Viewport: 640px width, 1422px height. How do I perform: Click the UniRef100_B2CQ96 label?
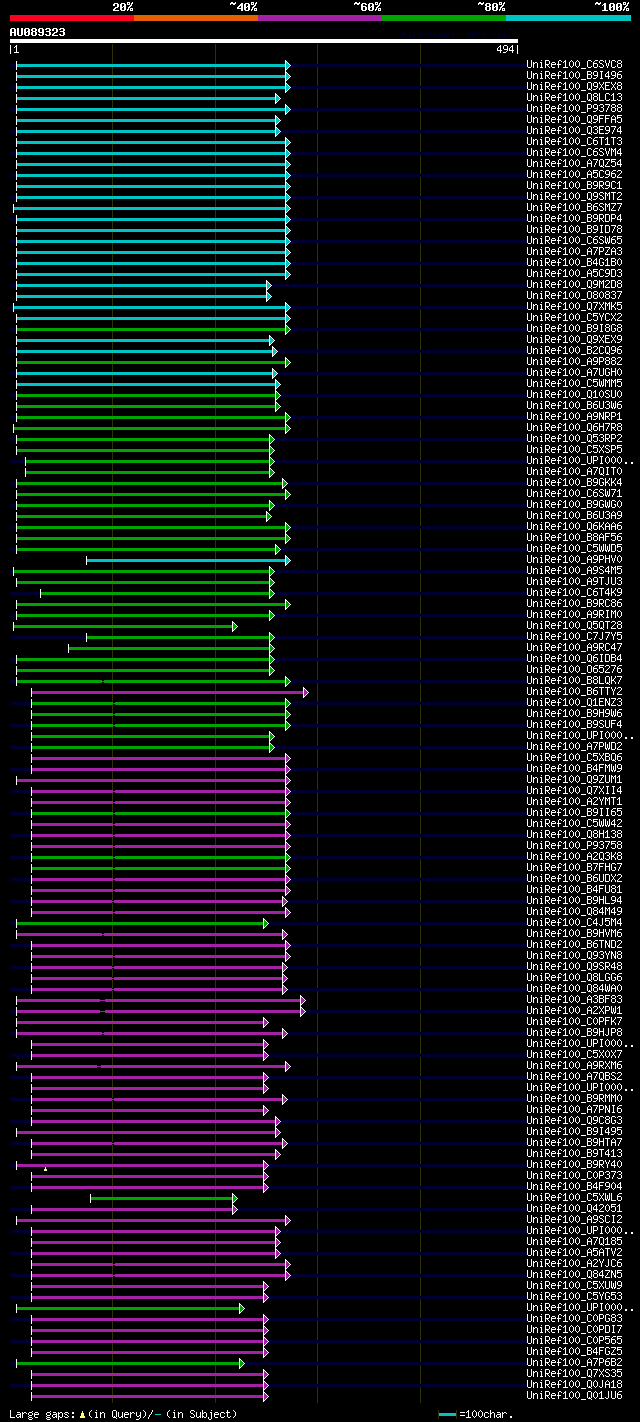[x=574, y=350]
